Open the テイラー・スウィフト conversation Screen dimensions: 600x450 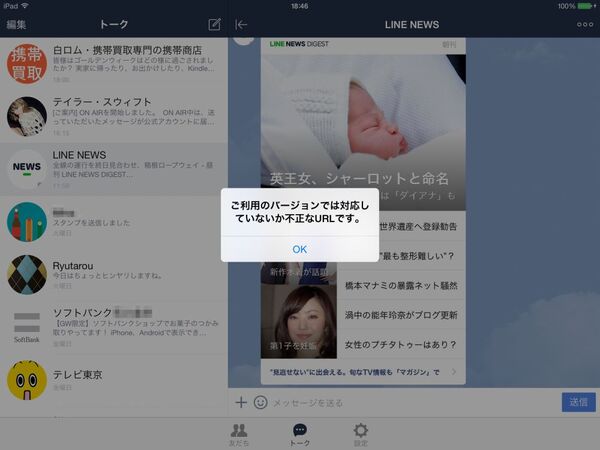(x=114, y=116)
